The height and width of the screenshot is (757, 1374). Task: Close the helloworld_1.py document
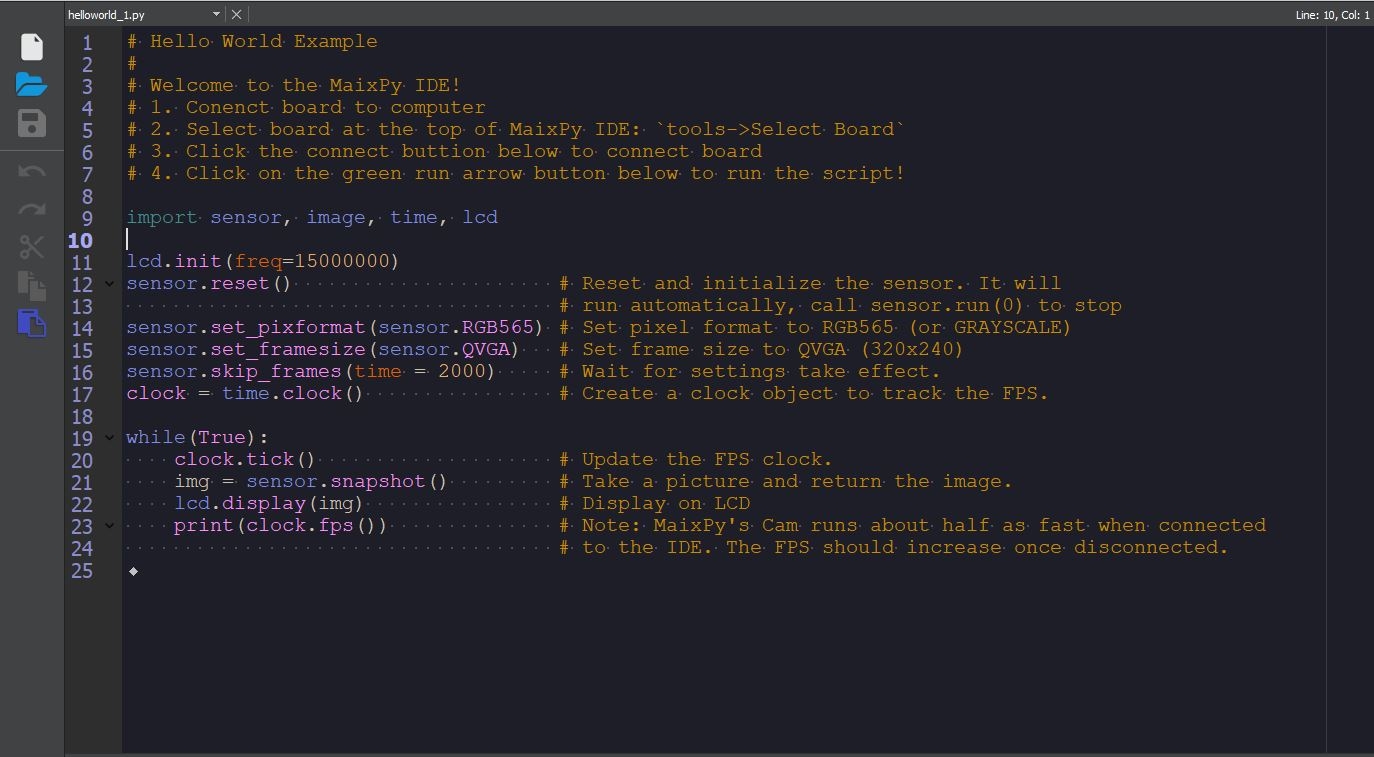coord(236,14)
